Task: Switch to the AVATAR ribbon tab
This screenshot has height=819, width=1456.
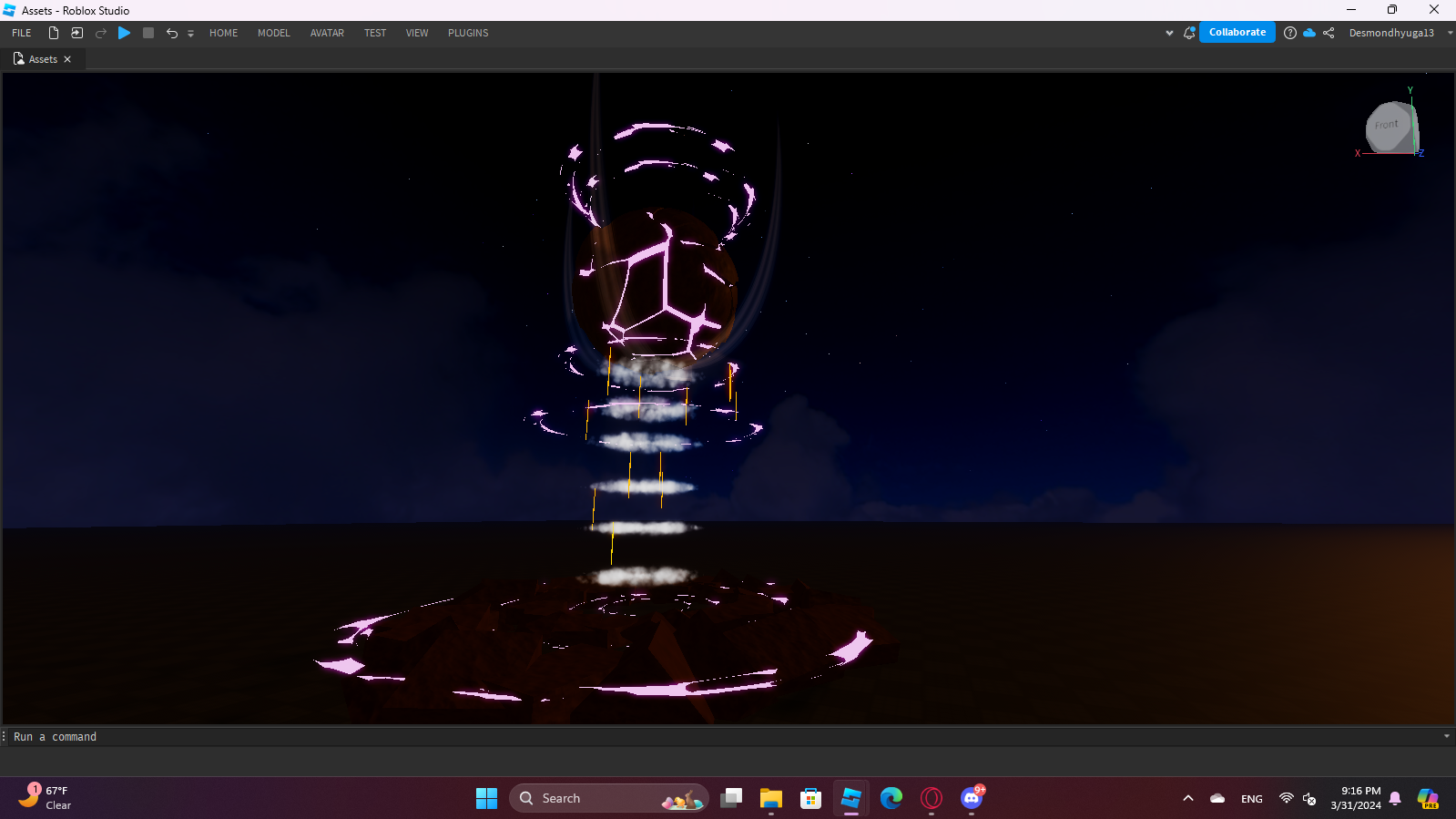Action: (x=327, y=33)
